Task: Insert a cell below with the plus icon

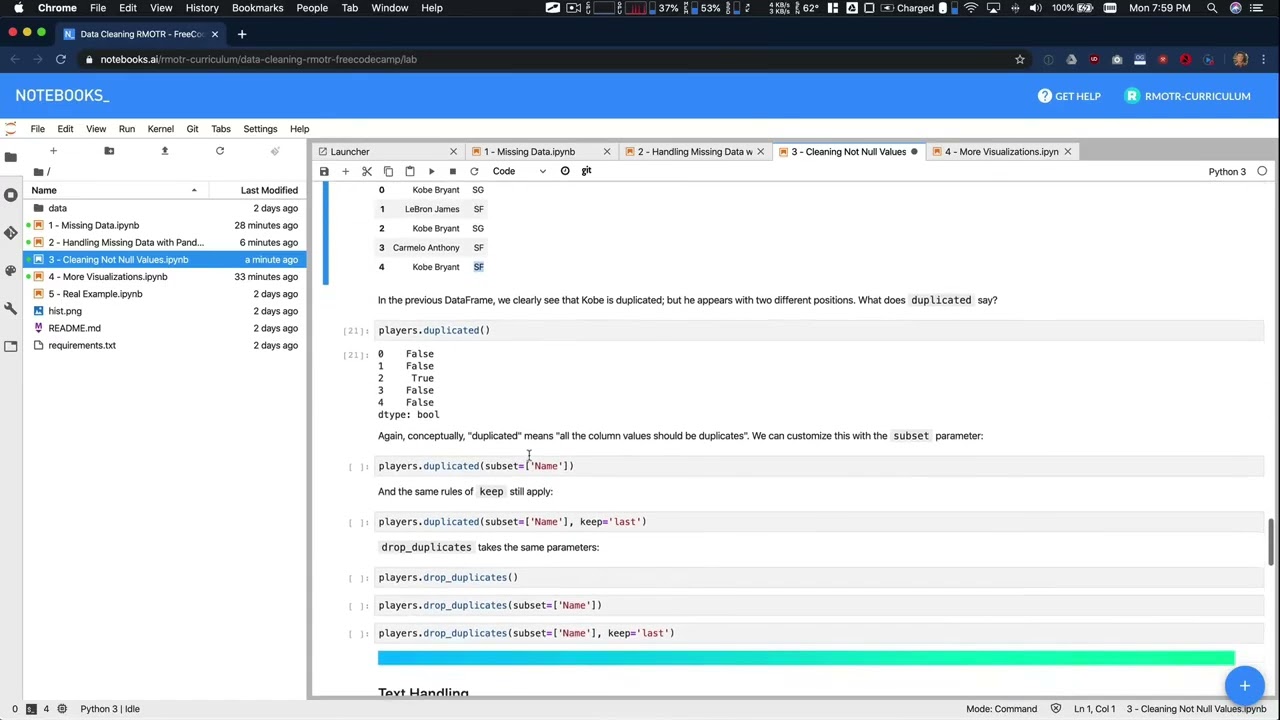Action: (345, 171)
